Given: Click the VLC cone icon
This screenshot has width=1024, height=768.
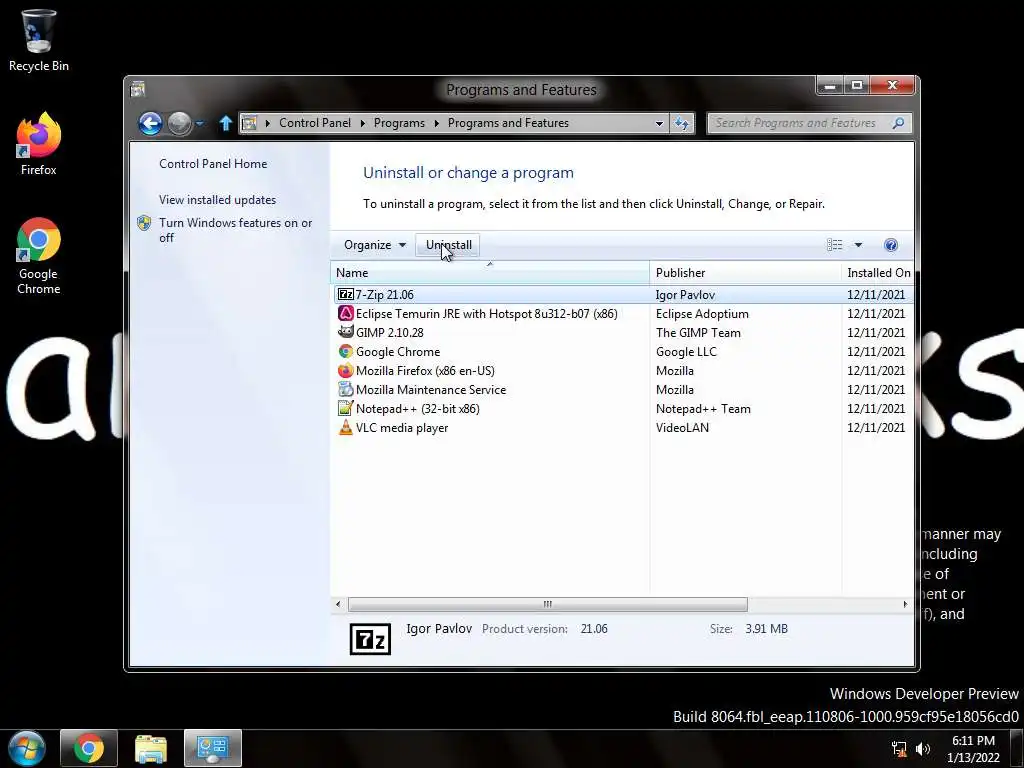Looking at the screenshot, I should (345, 427).
